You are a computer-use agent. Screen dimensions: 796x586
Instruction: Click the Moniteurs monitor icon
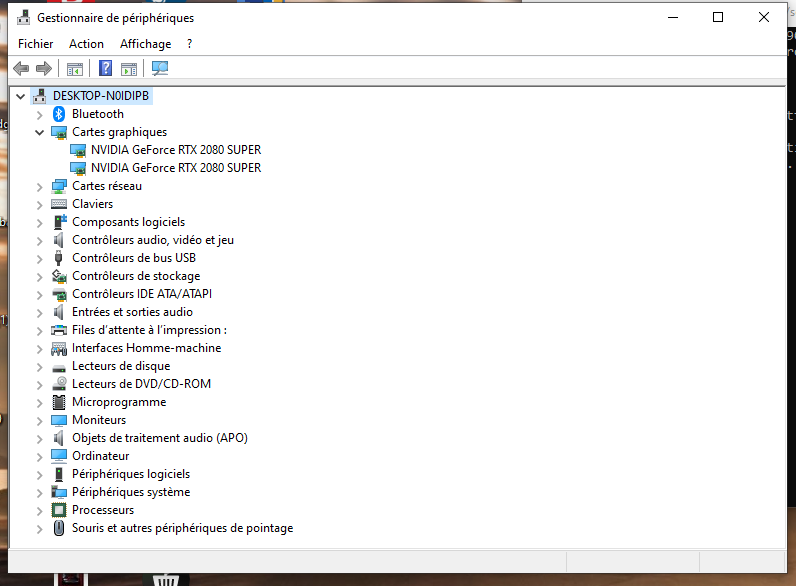[x=59, y=420]
